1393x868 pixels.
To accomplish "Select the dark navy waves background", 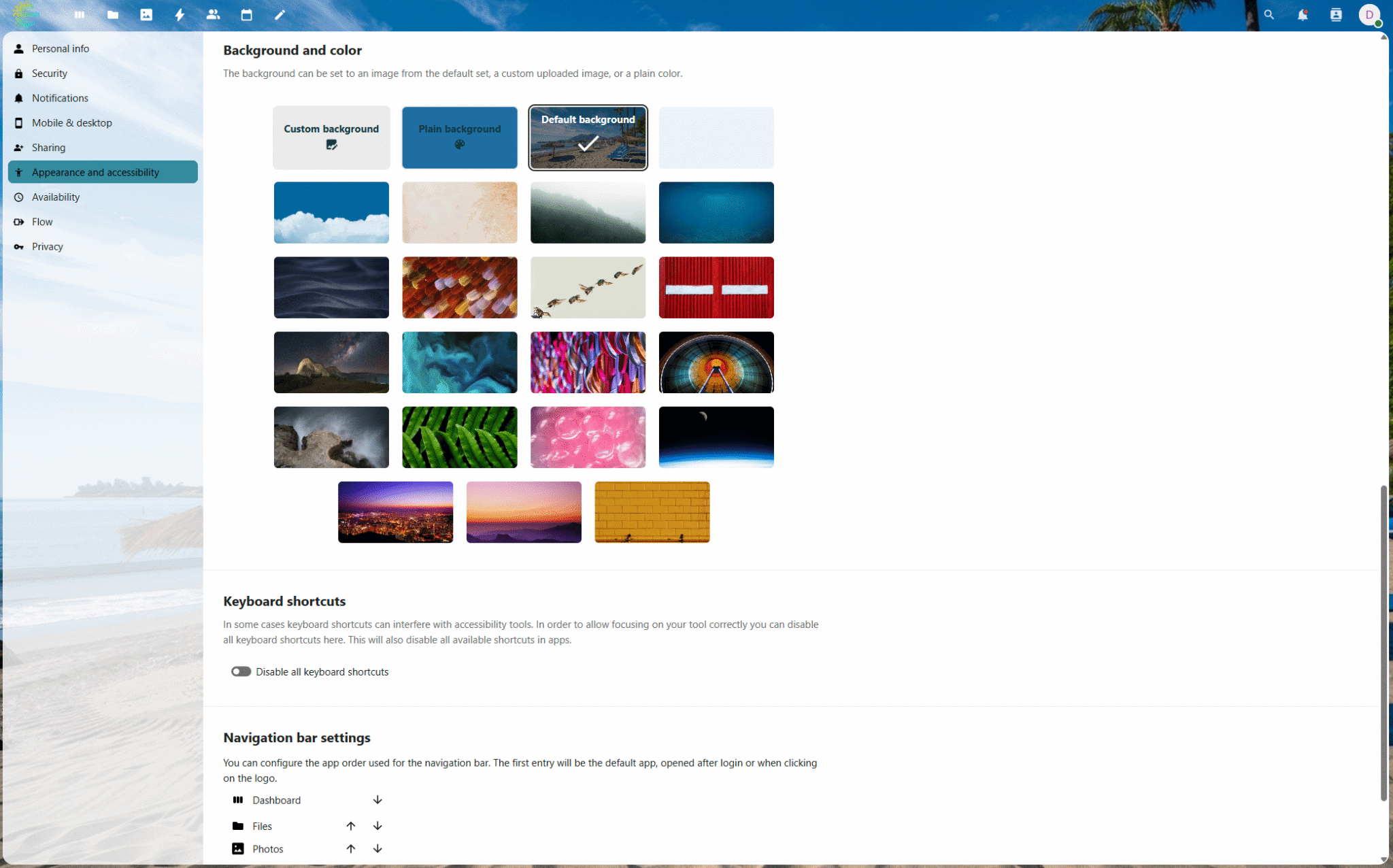I will pos(331,287).
